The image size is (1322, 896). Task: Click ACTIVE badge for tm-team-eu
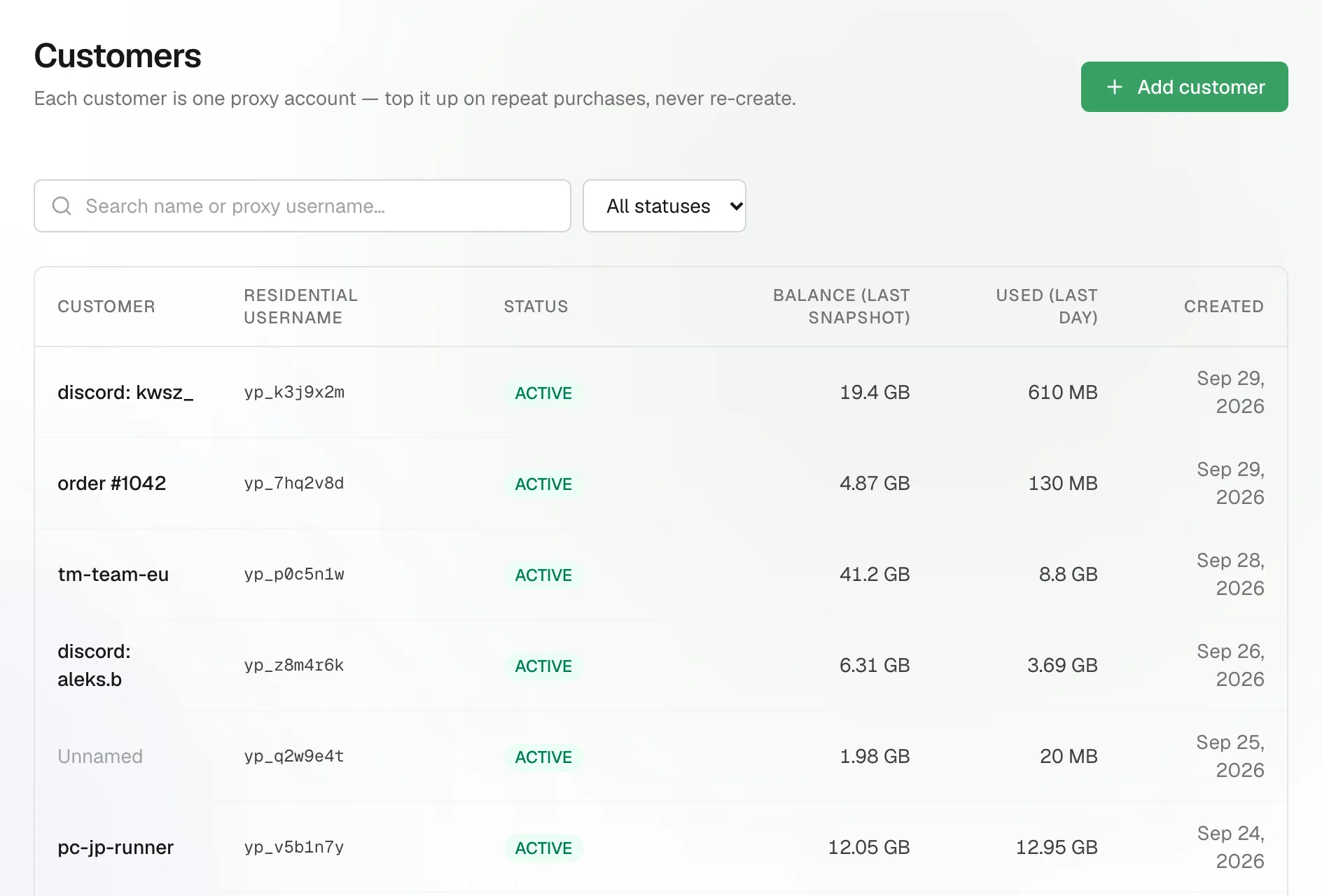[543, 575]
